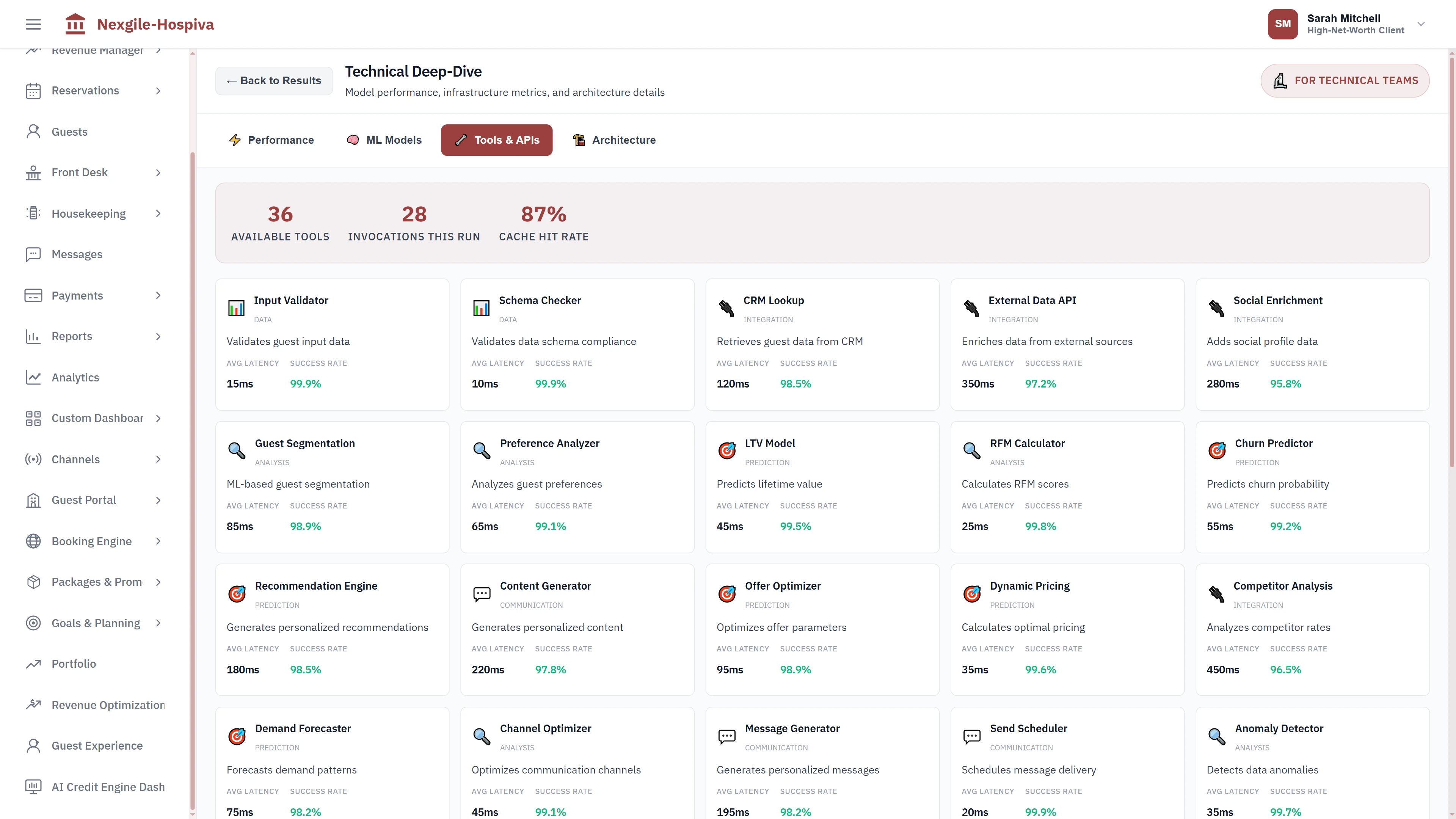Select the Guests icon in sidebar
Screen dimensions: 1456x819
33,131
